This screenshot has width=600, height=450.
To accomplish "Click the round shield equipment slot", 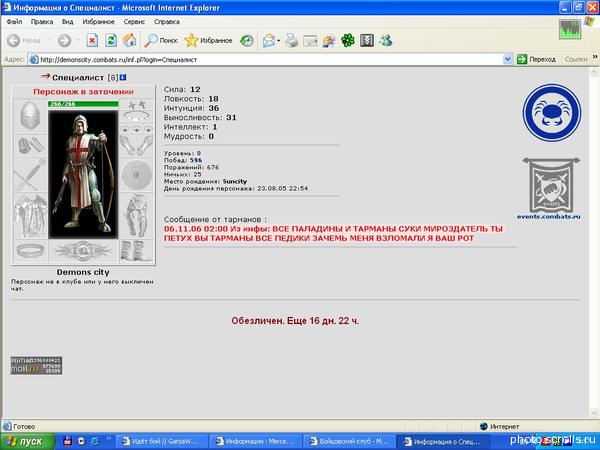I will (x=137, y=174).
